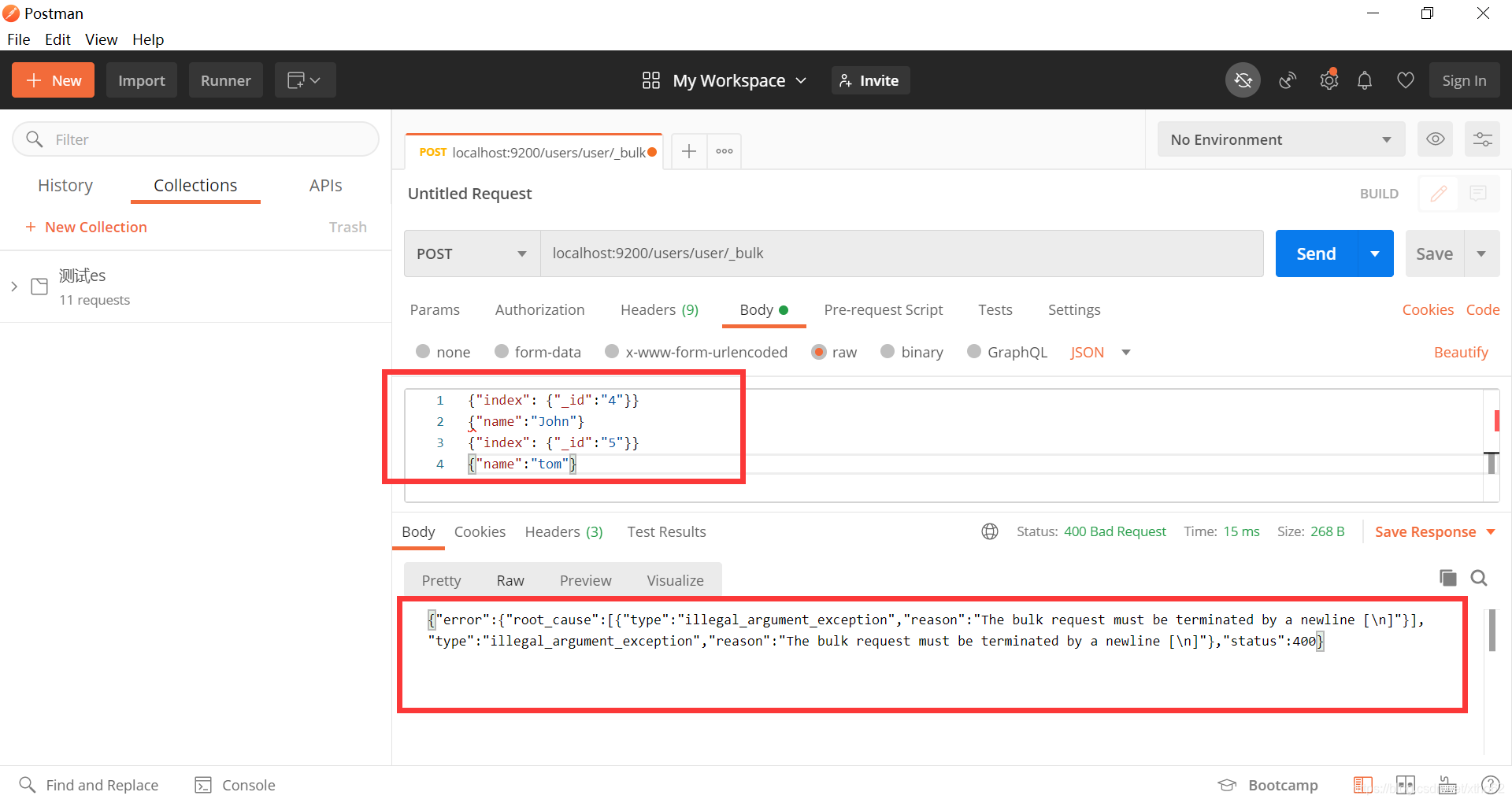Open Find and Replace in status bar
The height and width of the screenshot is (803, 1512).
click(88, 785)
